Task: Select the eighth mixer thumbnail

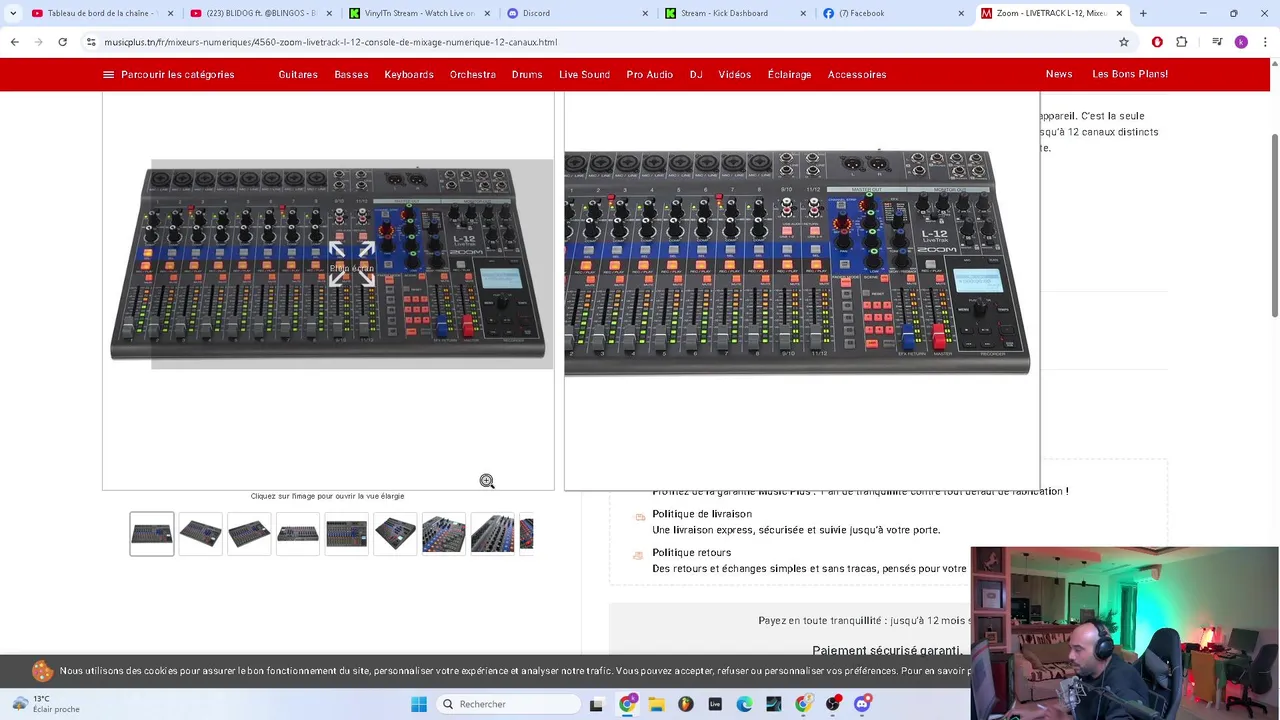Action: (x=493, y=534)
